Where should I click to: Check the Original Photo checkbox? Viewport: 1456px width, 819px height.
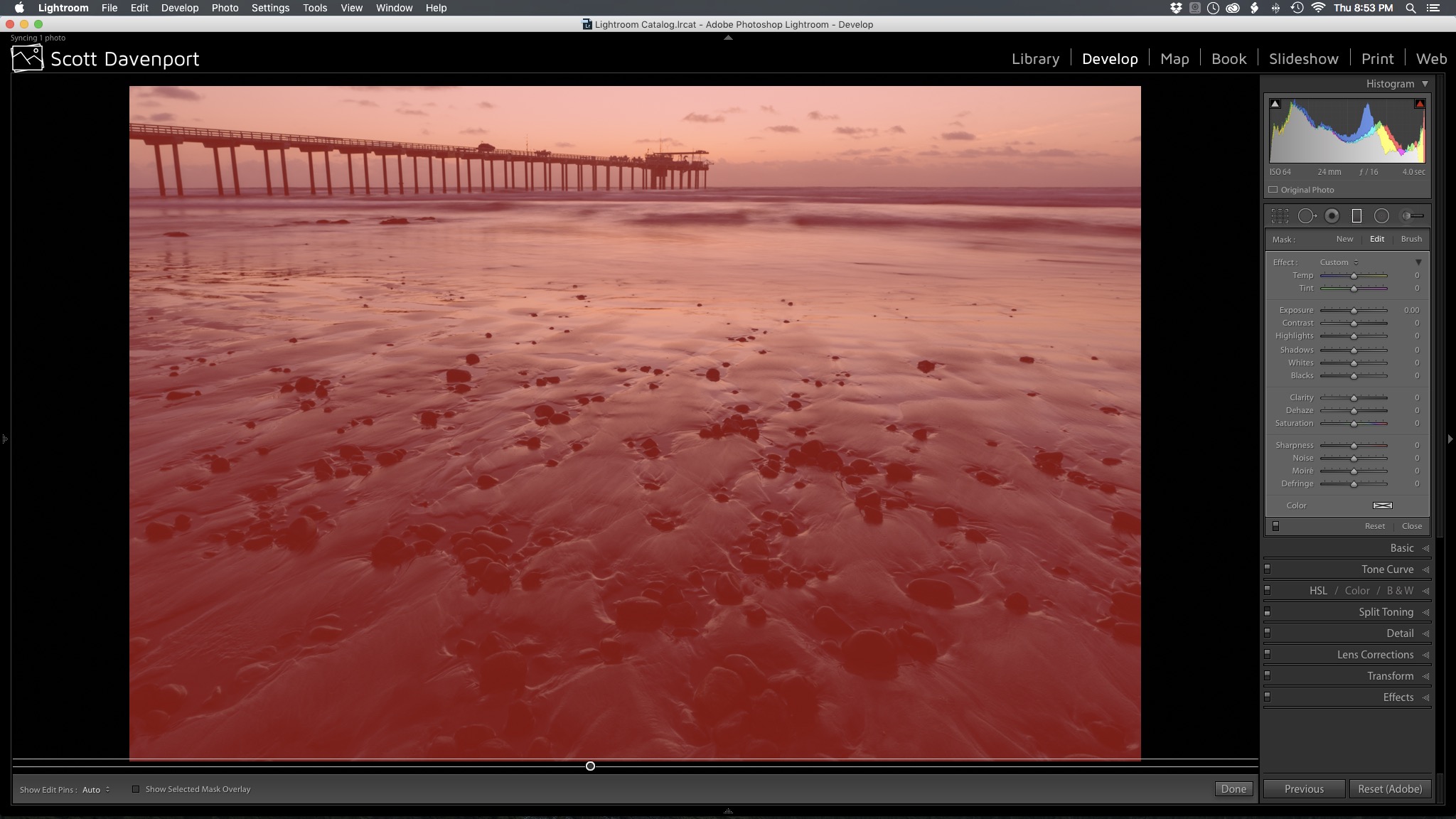pyautogui.click(x=1273, y=190)
